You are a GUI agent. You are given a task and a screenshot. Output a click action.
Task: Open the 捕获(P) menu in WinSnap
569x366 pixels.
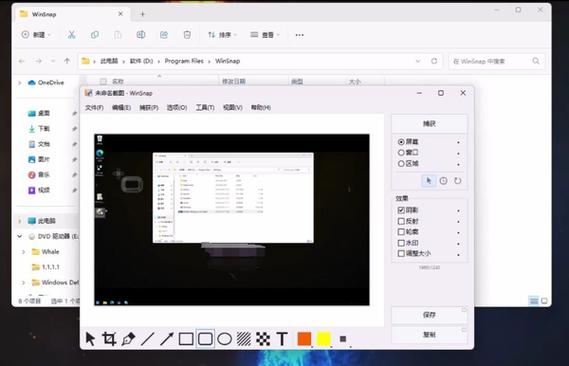pyautogui.click(x=149, y=107)
